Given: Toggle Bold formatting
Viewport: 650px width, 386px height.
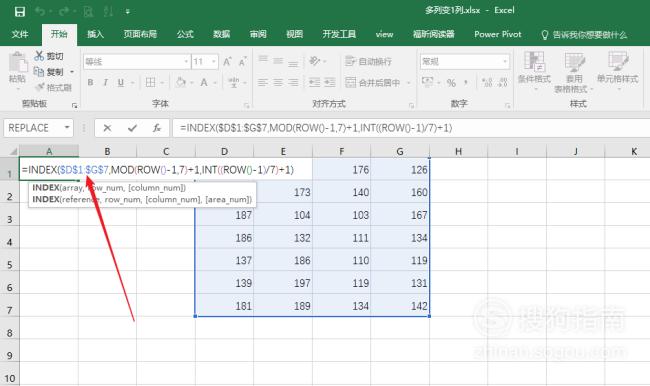Looking at the screenshot, I should 90,83.
